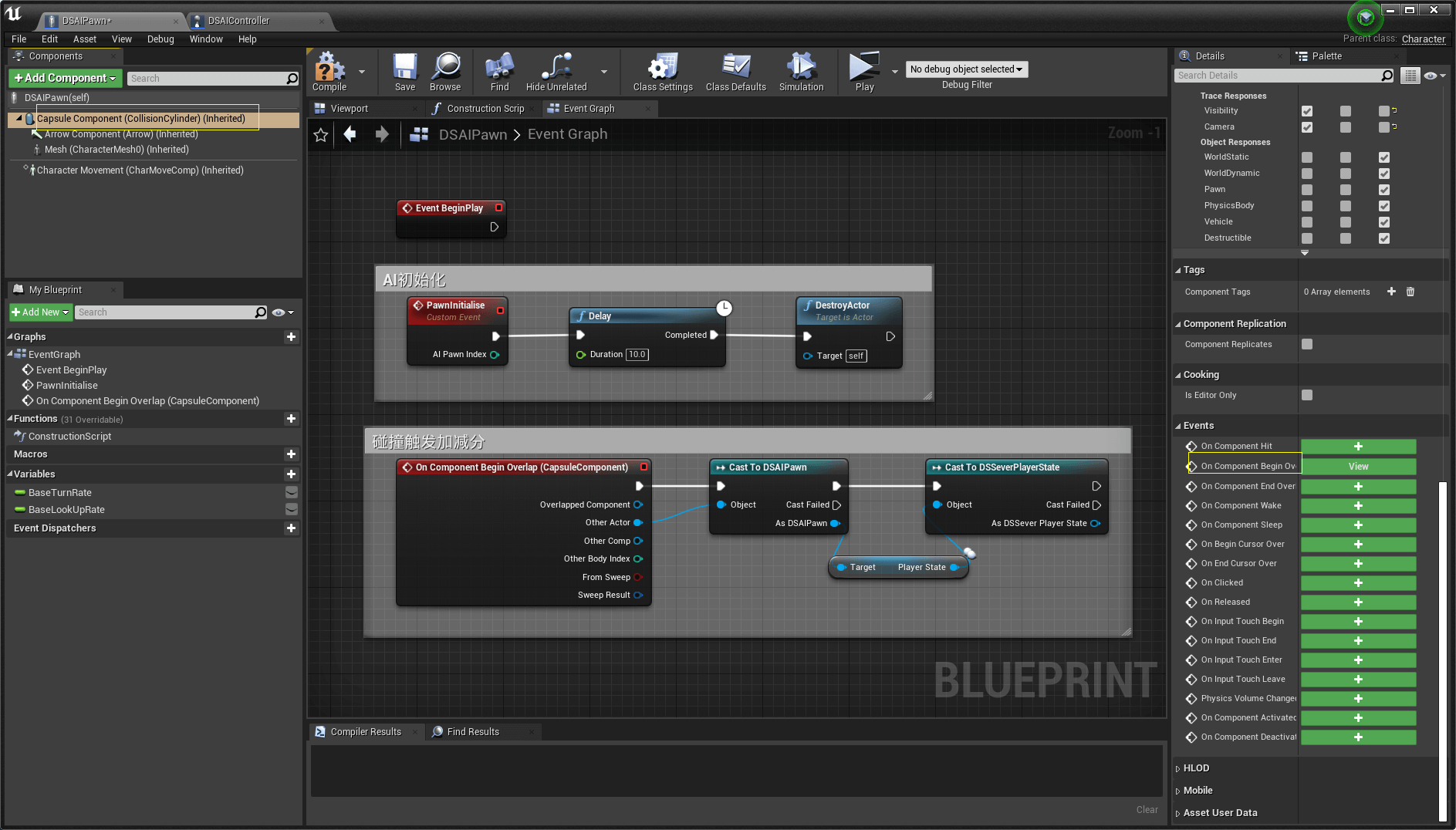Bookmark the graph with the star icon
This screenshot has height=830, width=1456.
pos(321,135)
